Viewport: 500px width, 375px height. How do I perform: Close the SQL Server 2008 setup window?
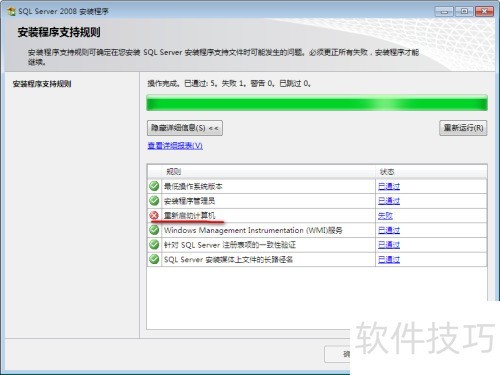click(484, 12)
